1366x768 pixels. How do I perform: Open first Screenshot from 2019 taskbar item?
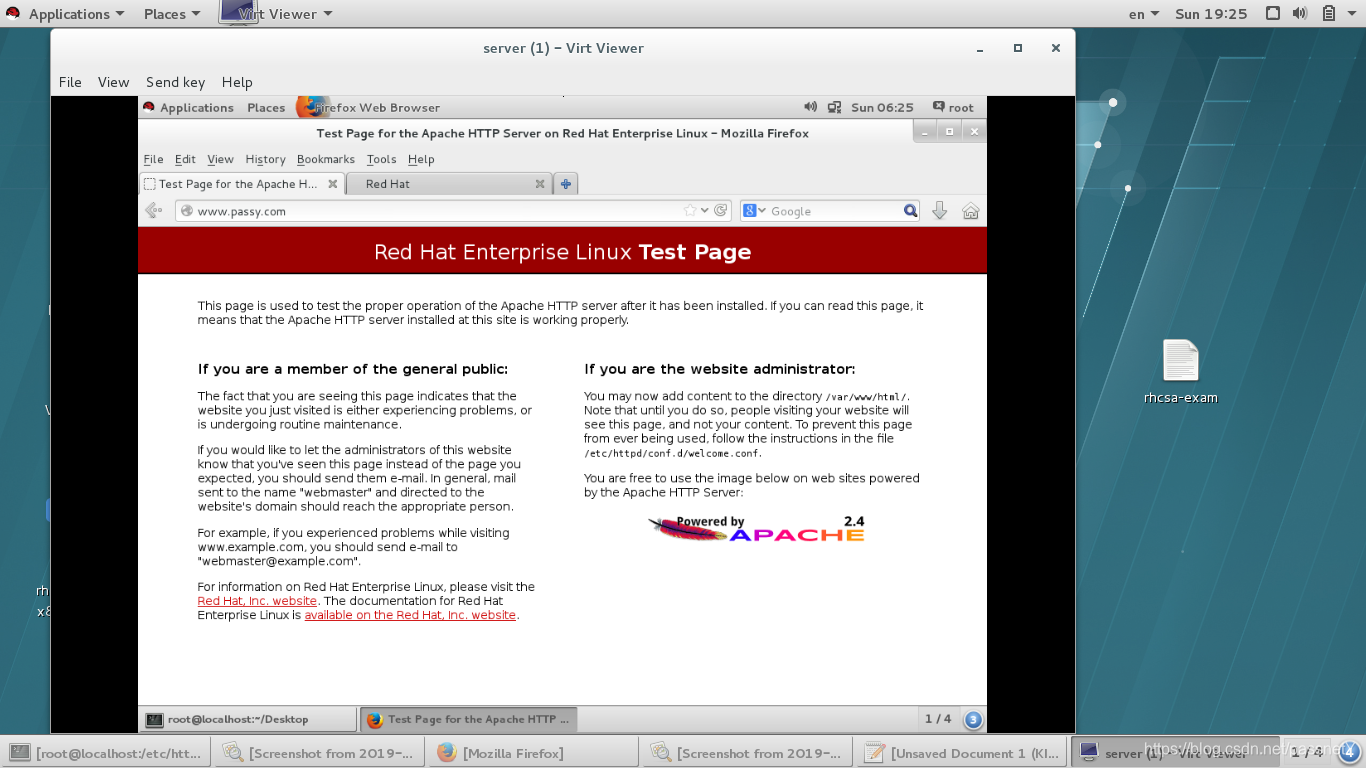coord(317,753)
